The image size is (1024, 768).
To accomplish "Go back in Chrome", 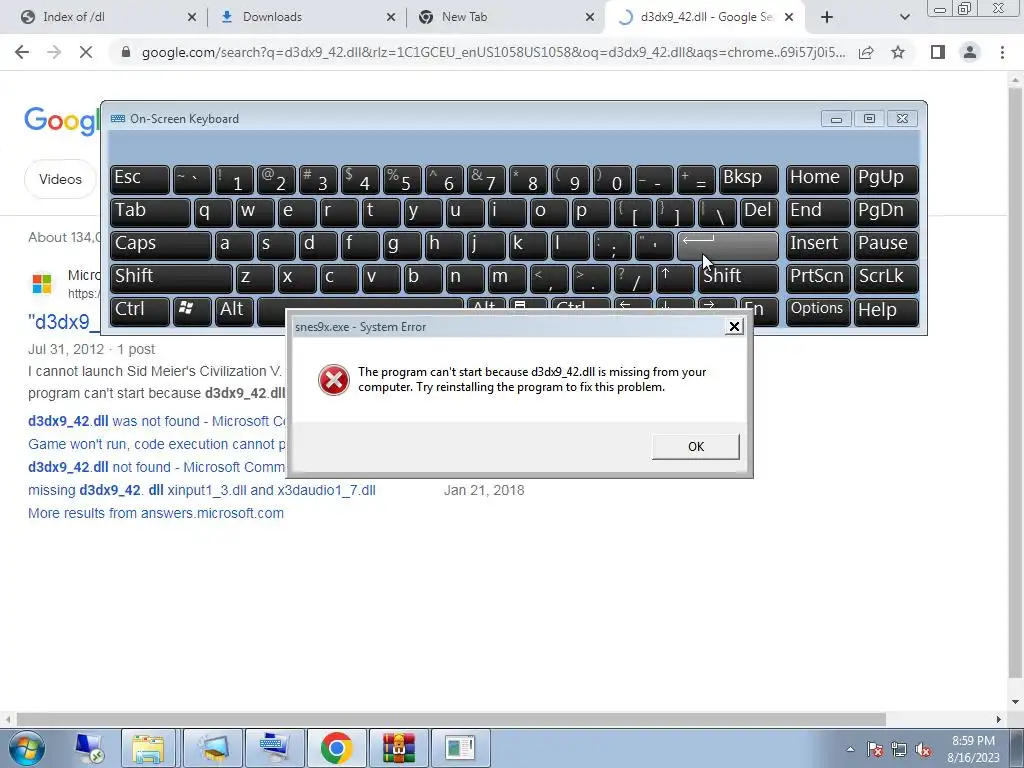I will click(22, 52).
